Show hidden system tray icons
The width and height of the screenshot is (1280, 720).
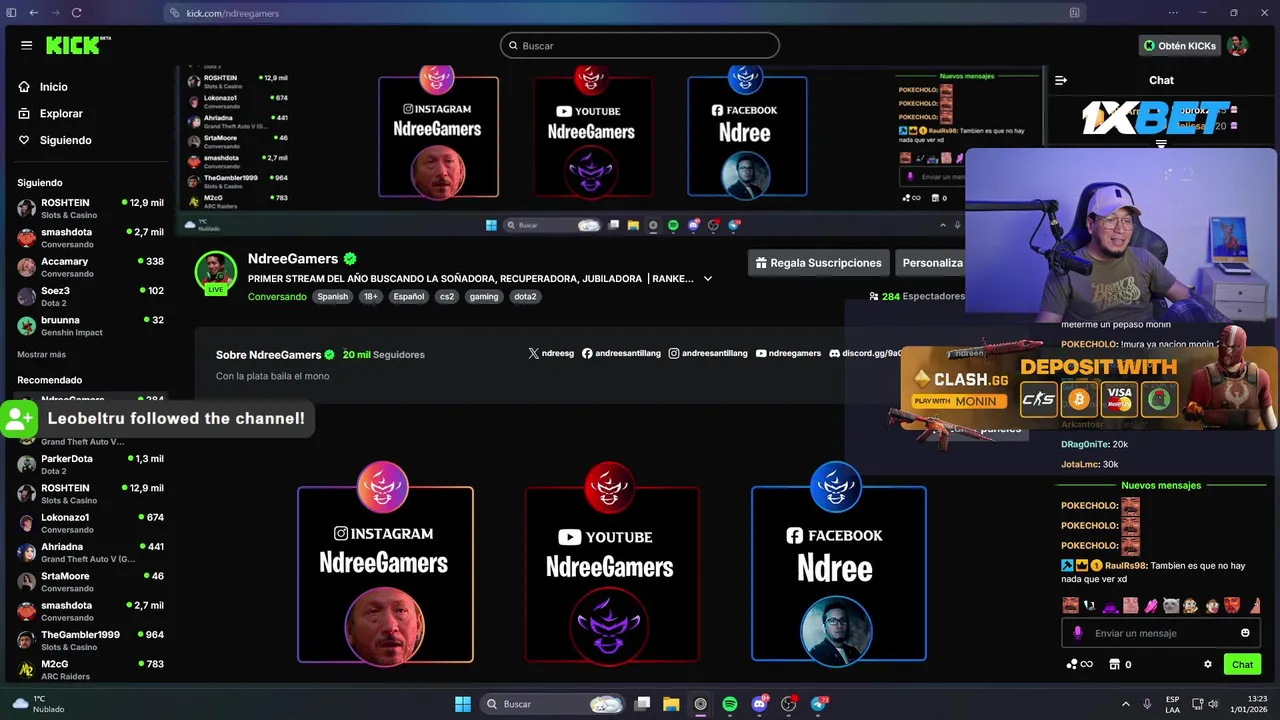point(1125,704)
